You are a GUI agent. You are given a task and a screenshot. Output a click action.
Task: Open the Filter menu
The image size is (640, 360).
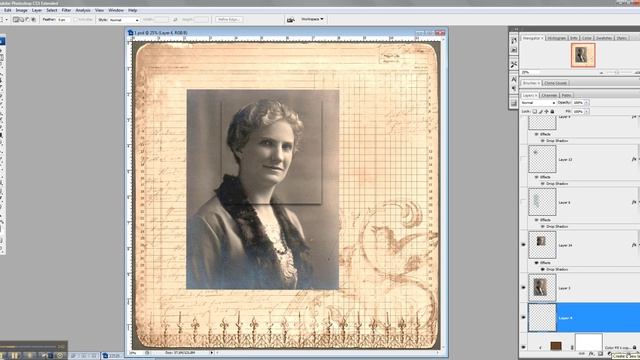tap(66, 10)
